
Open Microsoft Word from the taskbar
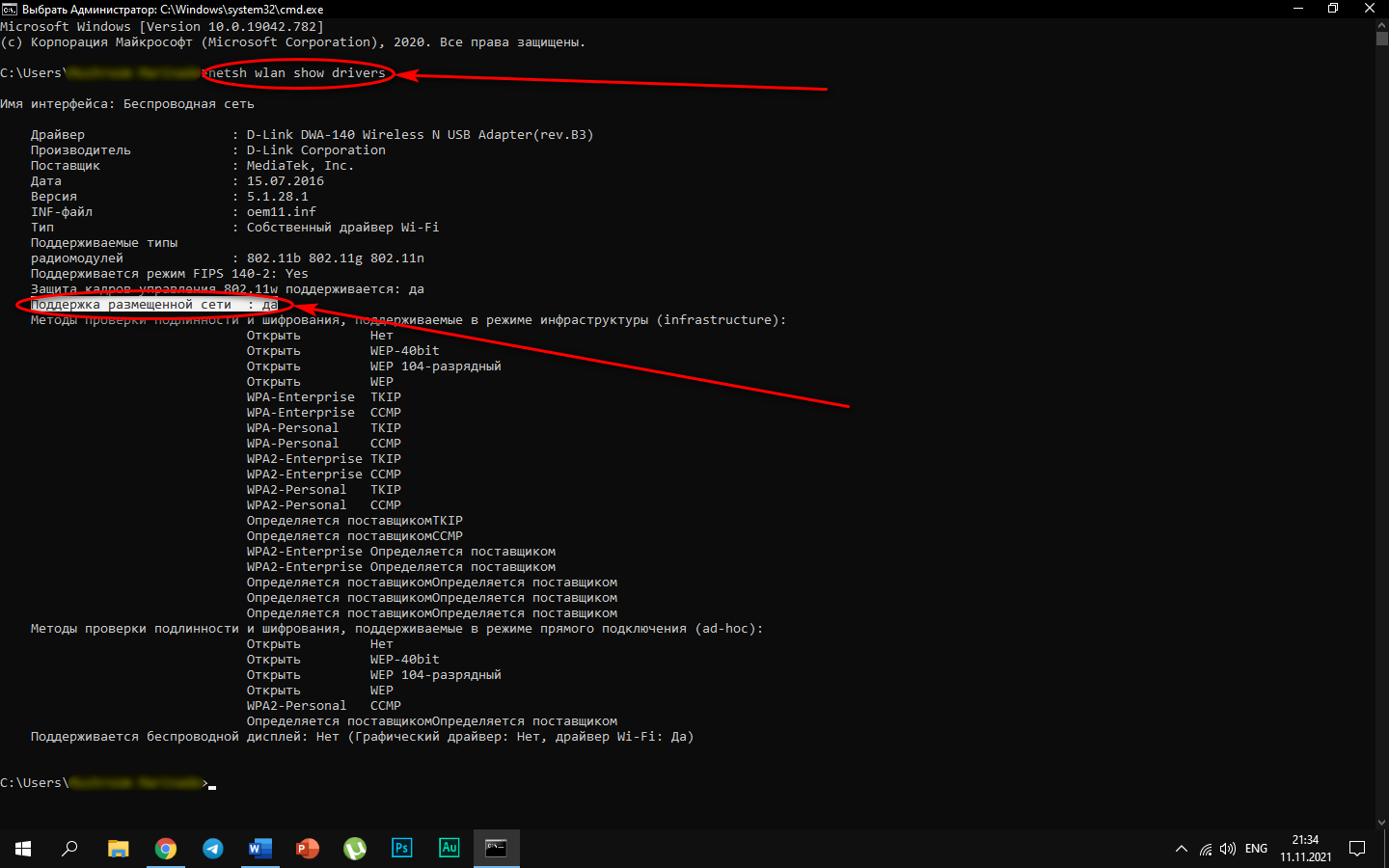pos(260,849)
